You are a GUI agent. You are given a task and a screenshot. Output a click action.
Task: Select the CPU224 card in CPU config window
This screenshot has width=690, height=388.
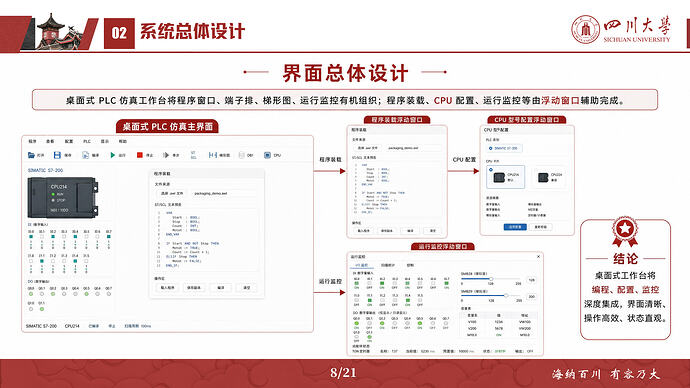pos(549,177)
